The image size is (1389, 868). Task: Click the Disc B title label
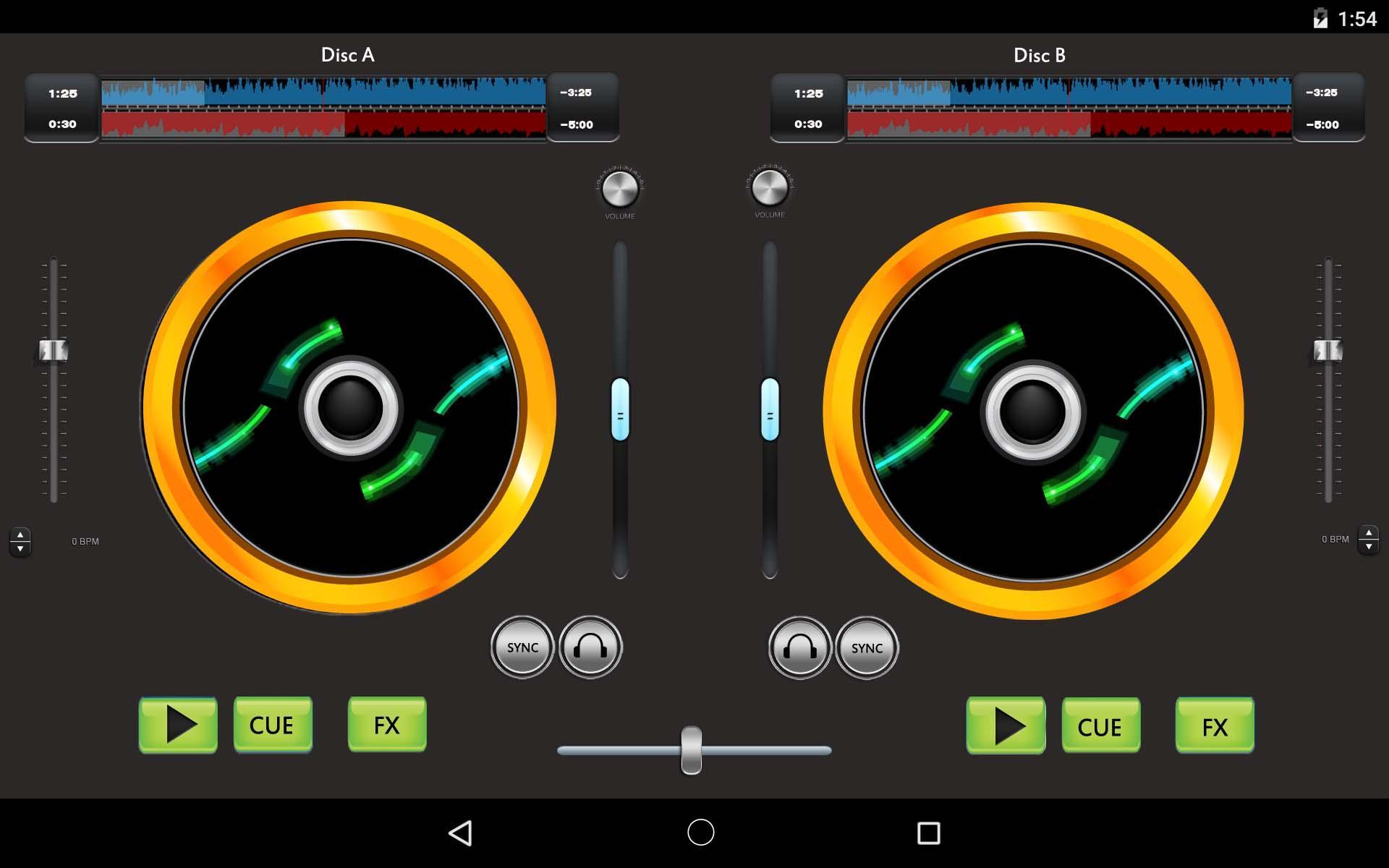tap(1040, 55)
